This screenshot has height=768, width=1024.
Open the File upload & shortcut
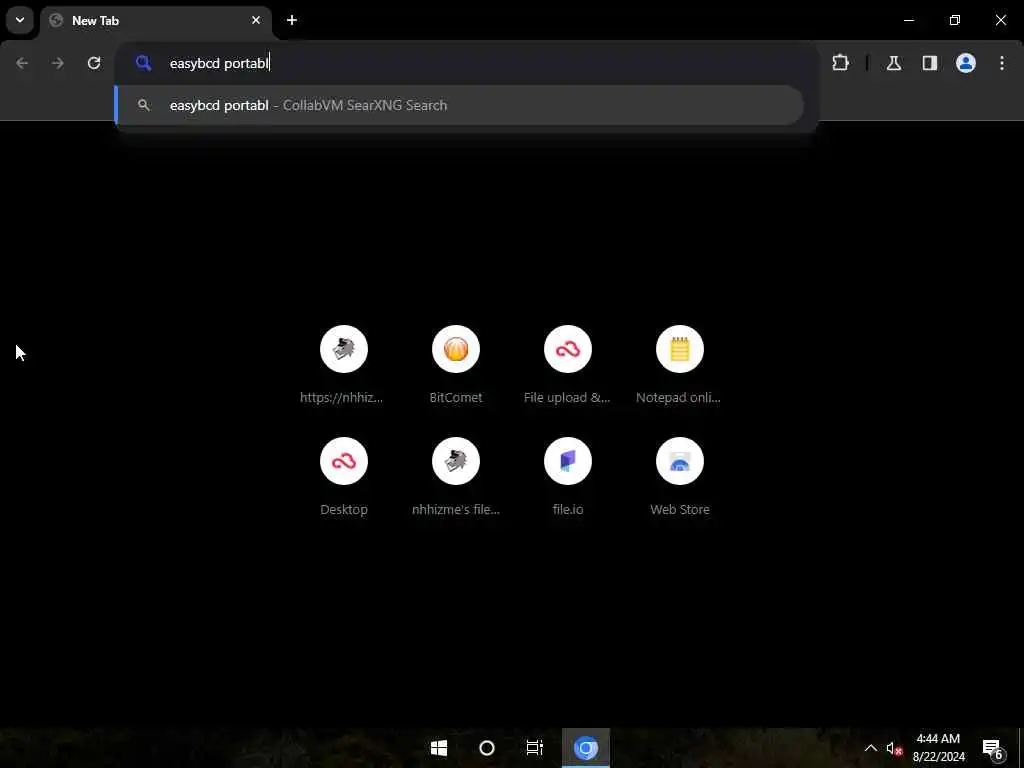click(568, 364)
